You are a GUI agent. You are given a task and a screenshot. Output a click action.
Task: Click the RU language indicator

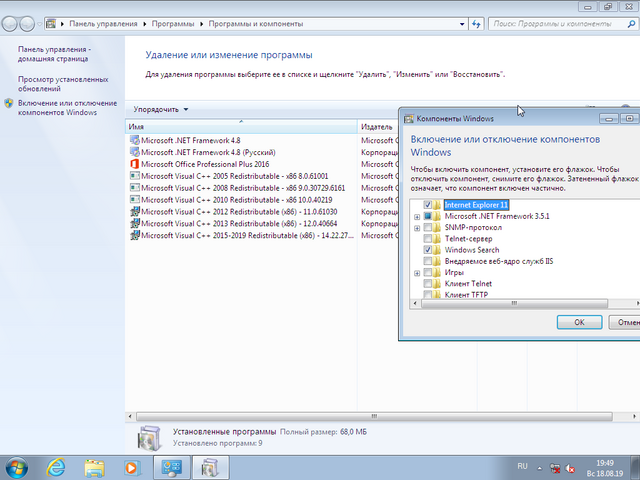coord(522,466)
